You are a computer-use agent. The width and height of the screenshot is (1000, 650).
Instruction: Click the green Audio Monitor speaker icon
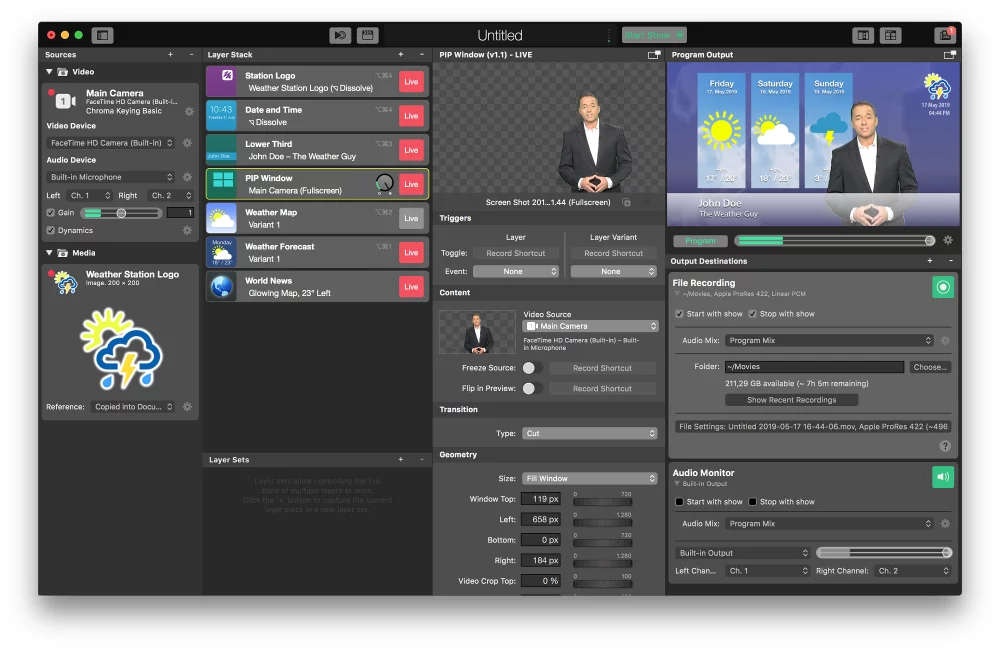coord(943,476)
